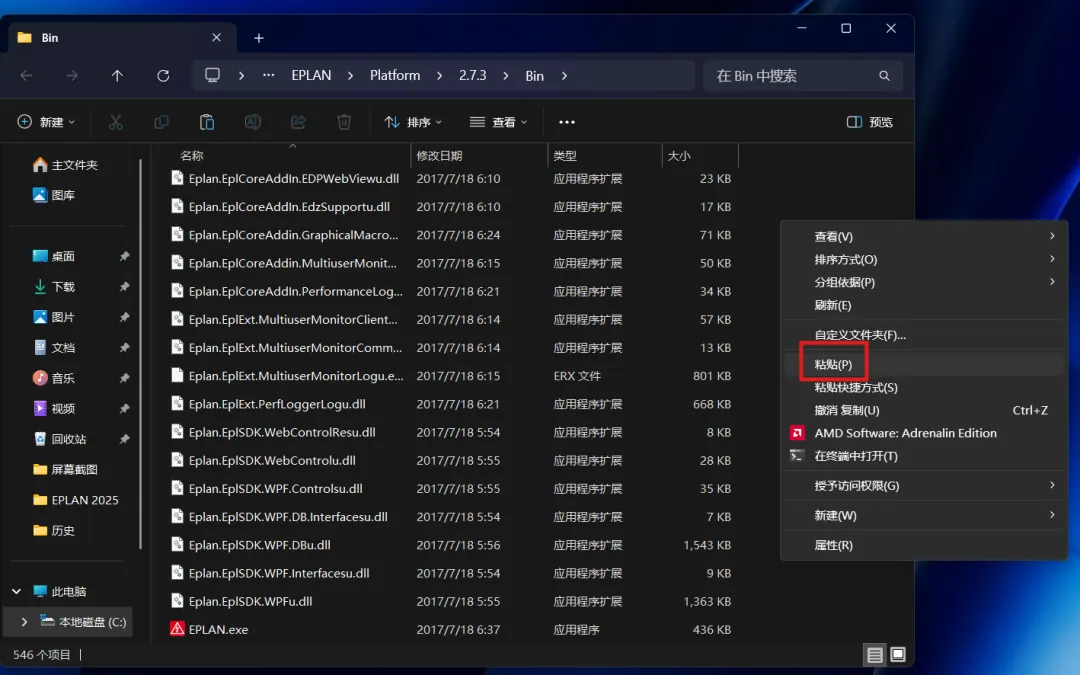Click Platform in address bar breadcrumb

(395, 75)
